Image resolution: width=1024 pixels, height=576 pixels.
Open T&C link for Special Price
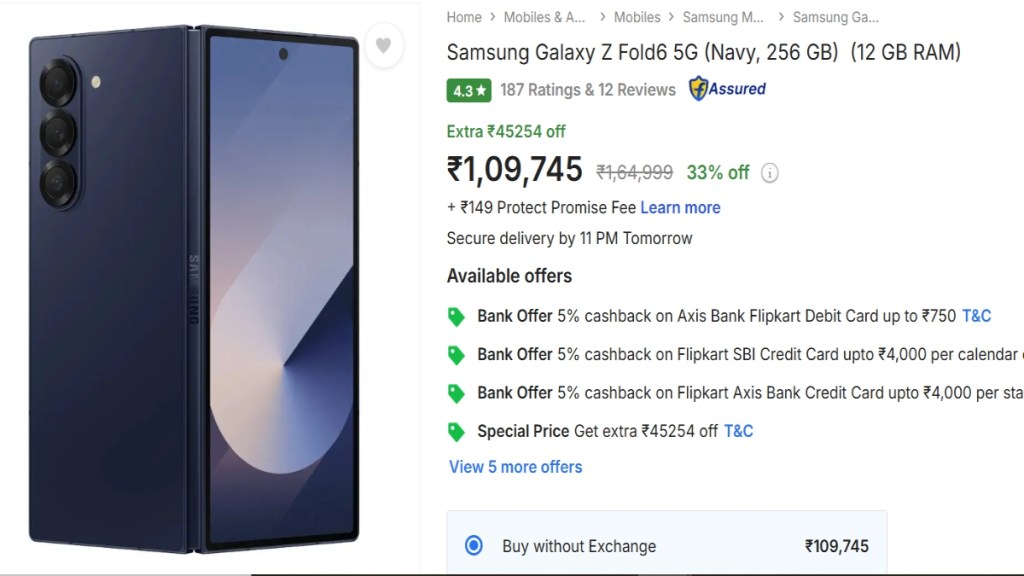738,431
